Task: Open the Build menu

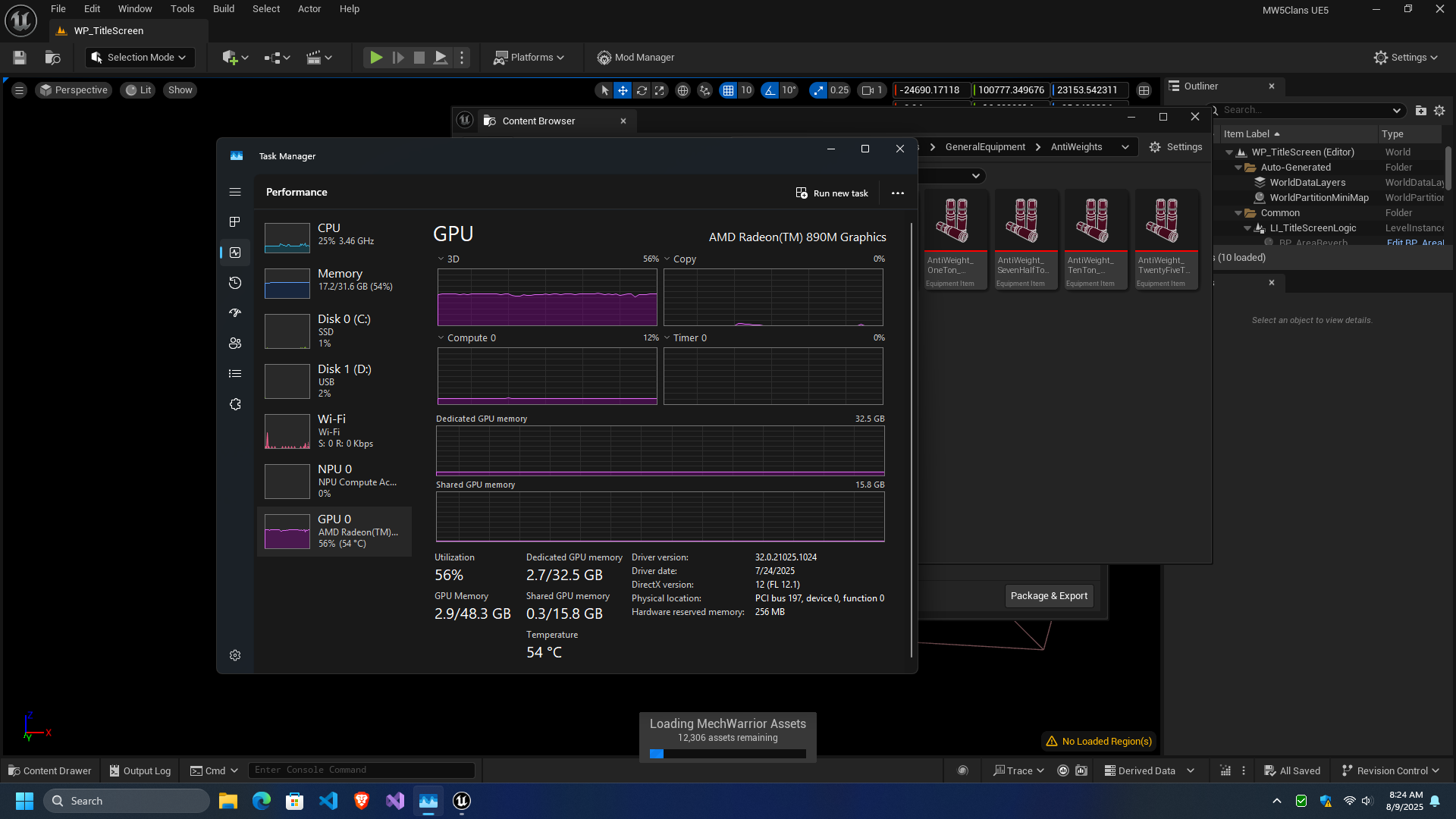Action: click(x=223, y=9)
